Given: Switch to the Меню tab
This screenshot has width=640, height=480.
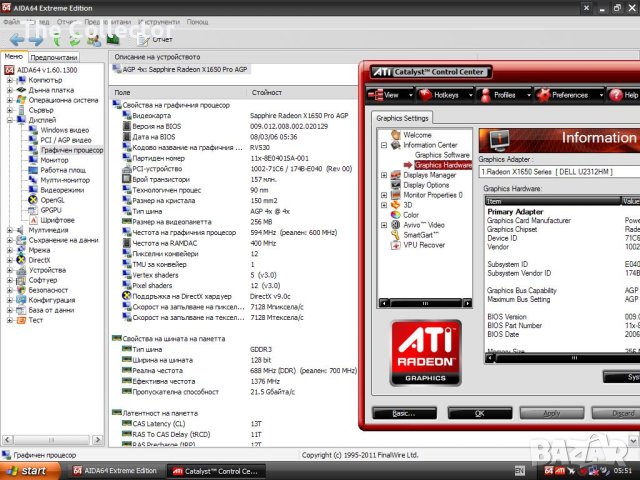Looking at the screenshot, I should tap(13, 57).
